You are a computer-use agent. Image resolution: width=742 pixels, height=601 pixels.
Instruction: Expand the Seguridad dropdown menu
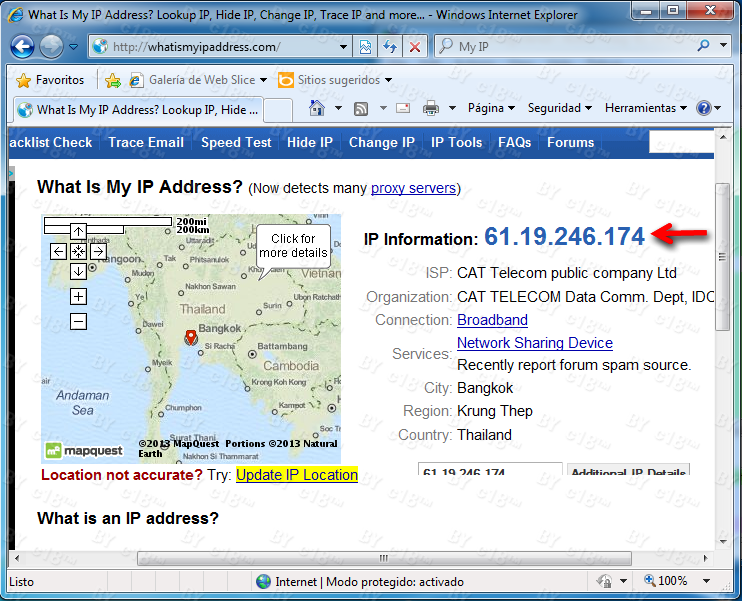pyautogui.click(x=559, y=108)
